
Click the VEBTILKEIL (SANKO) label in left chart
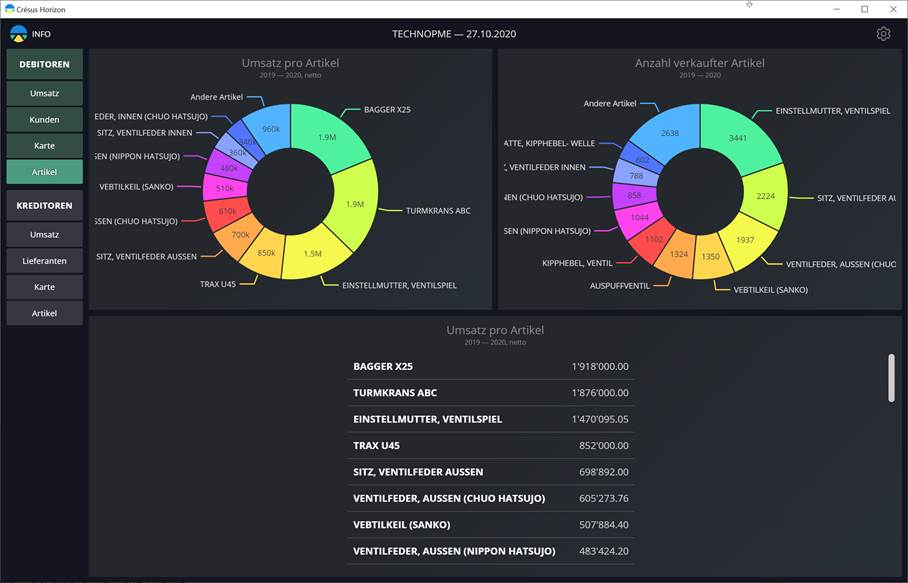[136, 186]
